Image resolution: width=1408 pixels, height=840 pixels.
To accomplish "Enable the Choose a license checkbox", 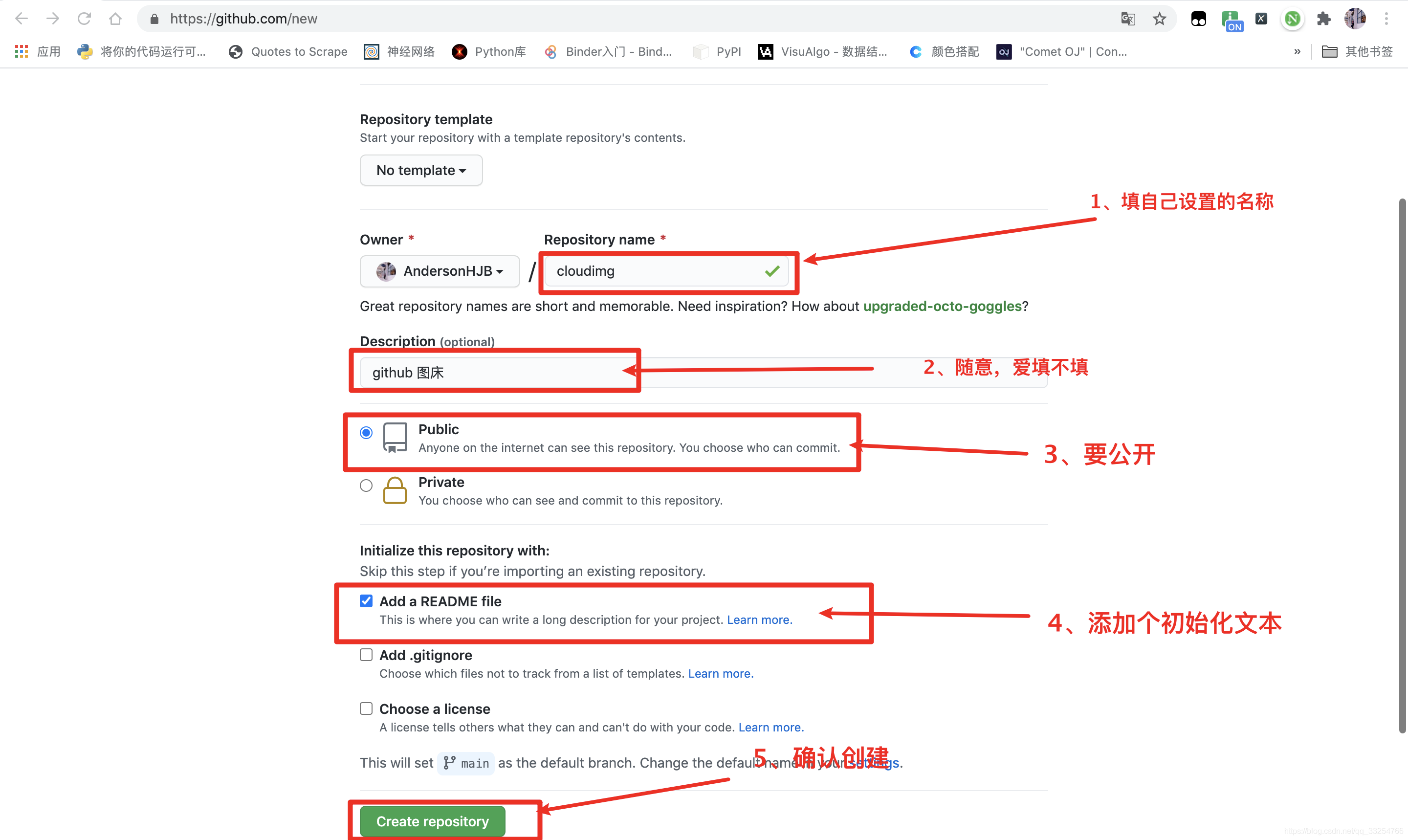I will 366,708.
